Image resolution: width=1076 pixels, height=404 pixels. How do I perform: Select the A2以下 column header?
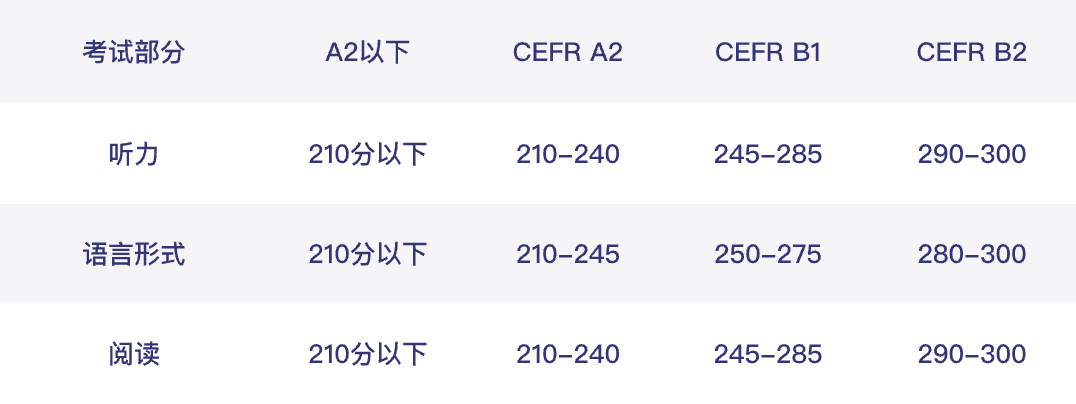pos(368,53)
